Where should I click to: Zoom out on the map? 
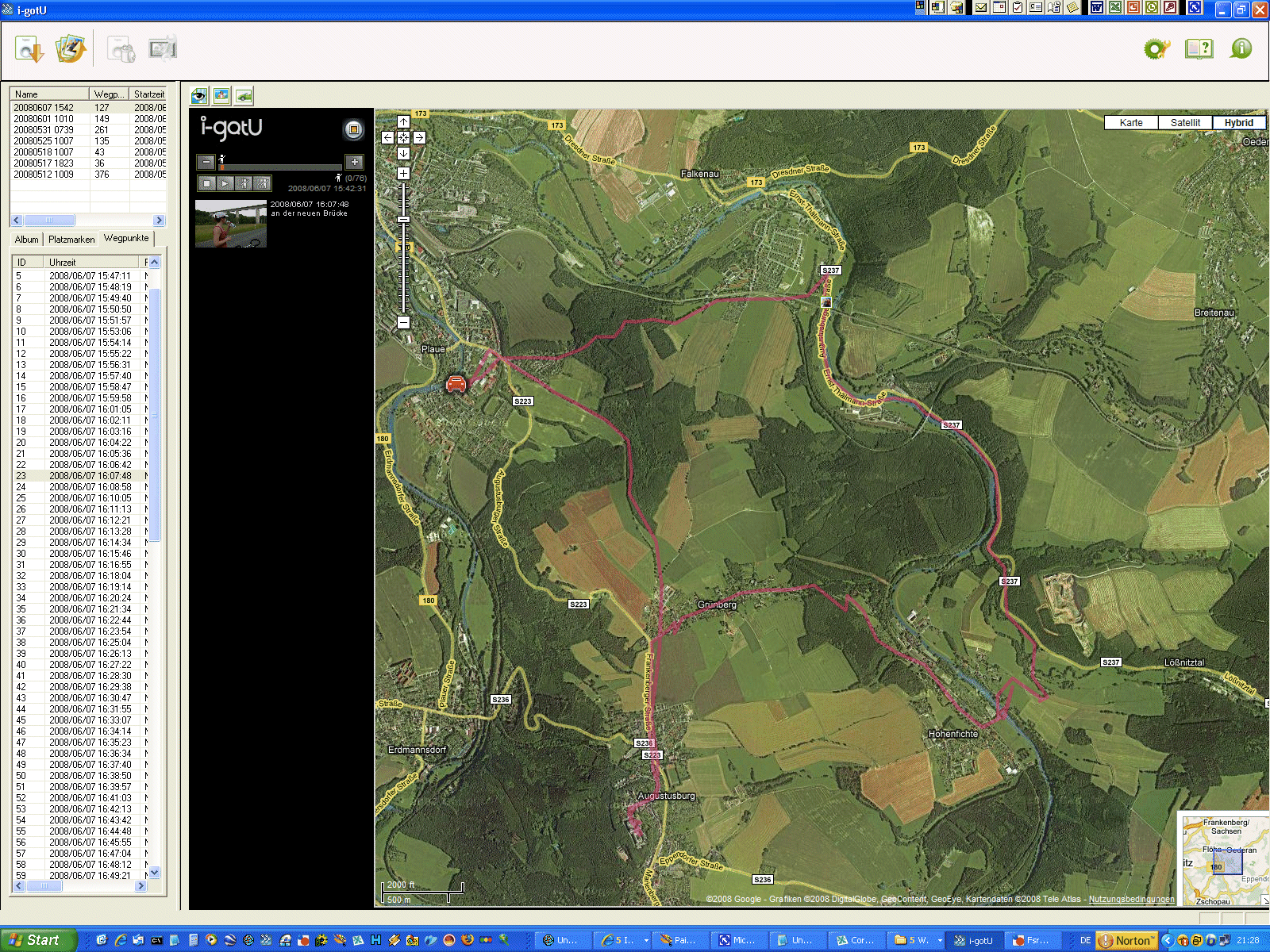pos(403,322)
